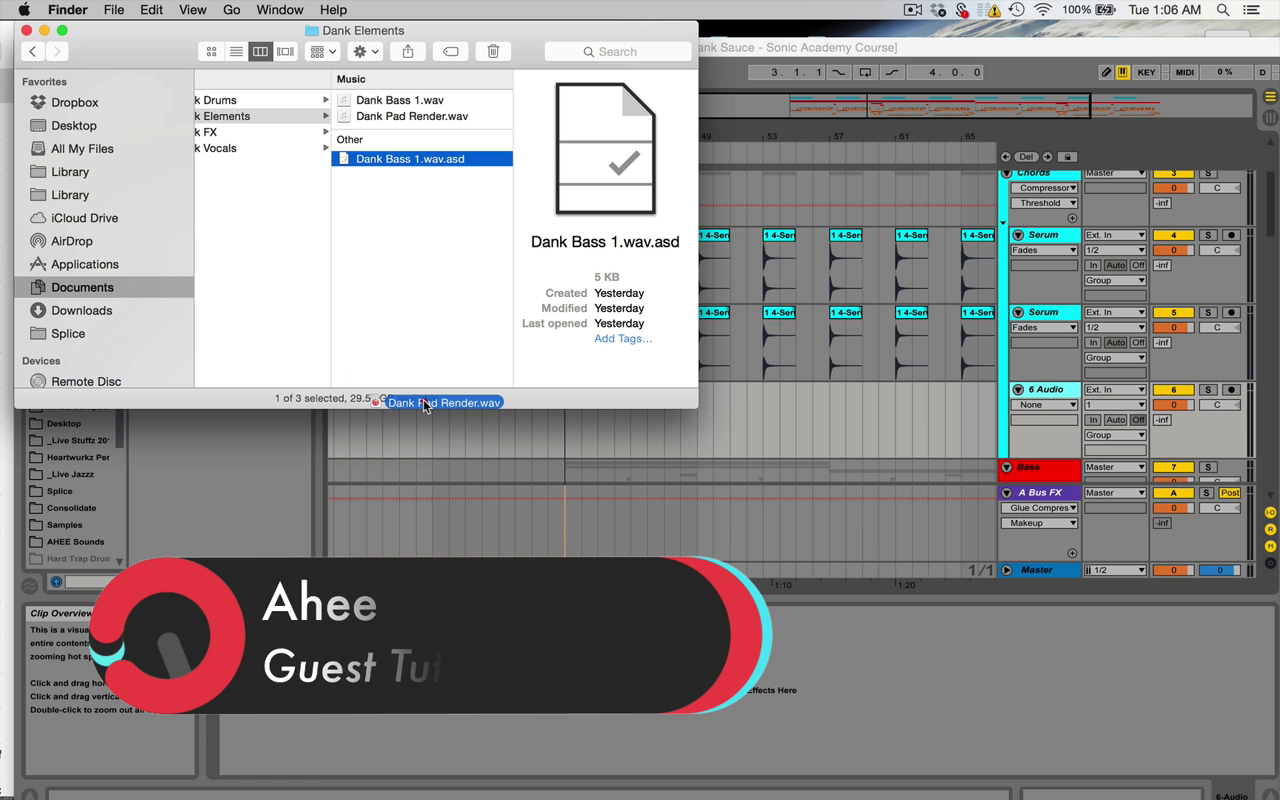Click the Add Tags link
The width and height of the screenshot is (1280, 800).
[x=622, y=339]
